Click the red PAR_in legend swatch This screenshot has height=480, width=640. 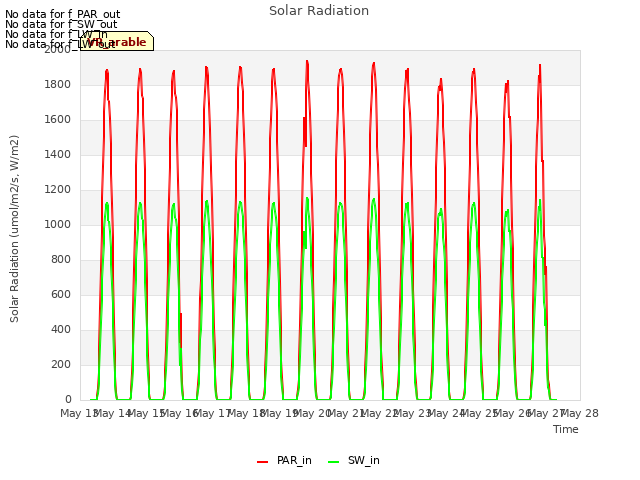click(262, 462)
